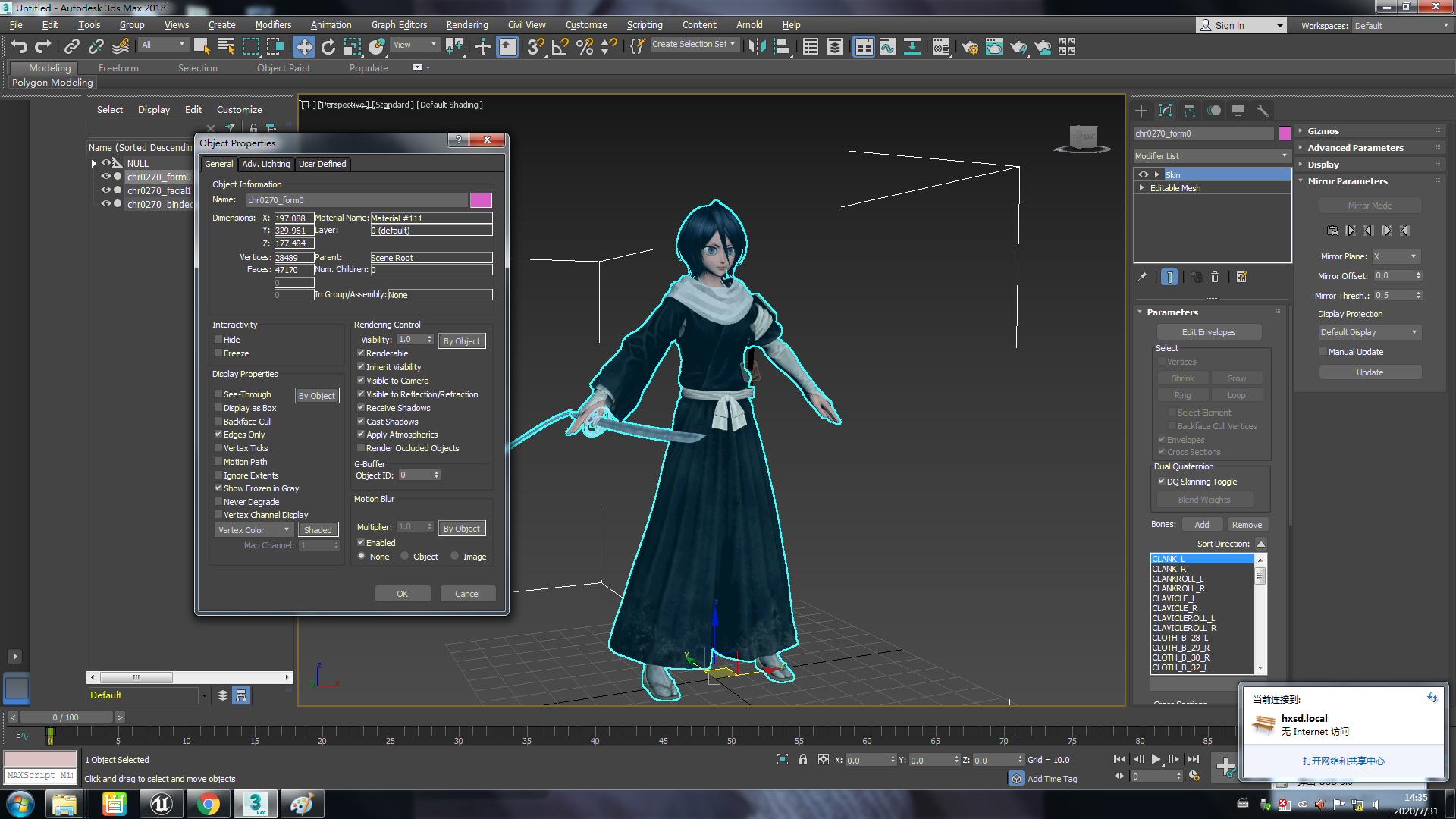Open the Utilities wrench panel
This screenshot has width=1456, height=819.
coord(1262,111)
